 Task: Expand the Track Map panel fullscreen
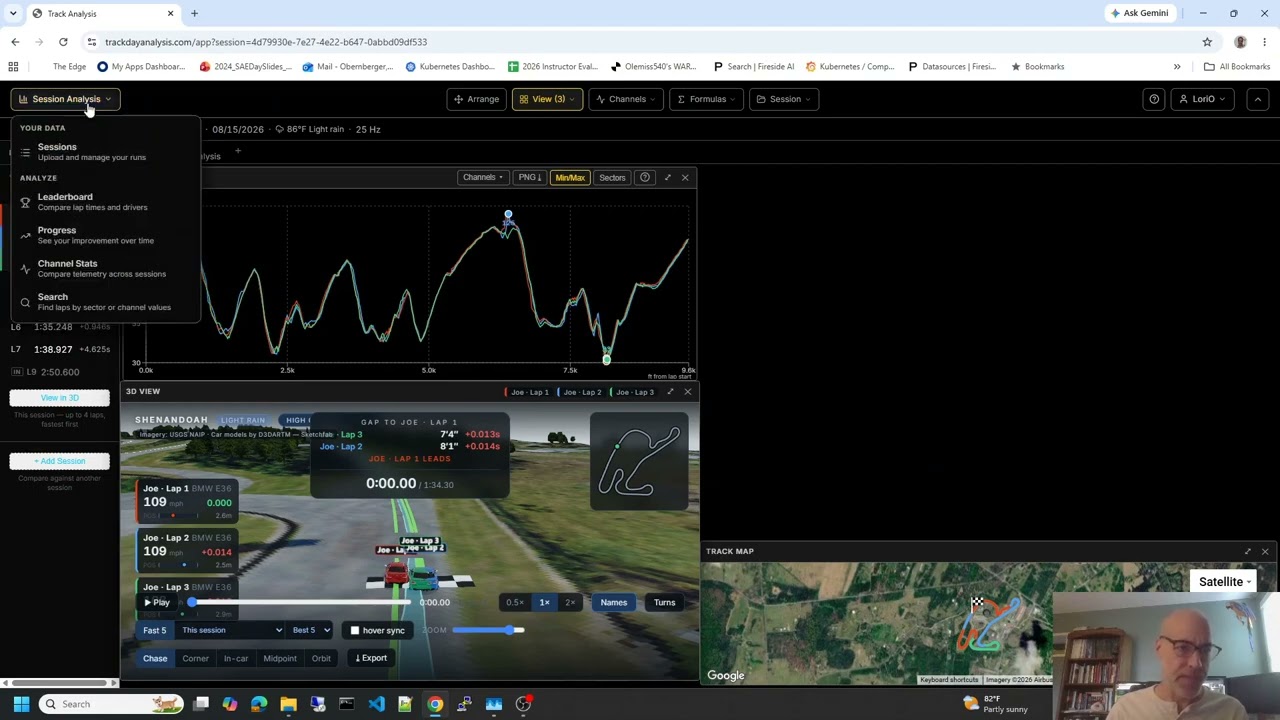tap(1247, 552)
